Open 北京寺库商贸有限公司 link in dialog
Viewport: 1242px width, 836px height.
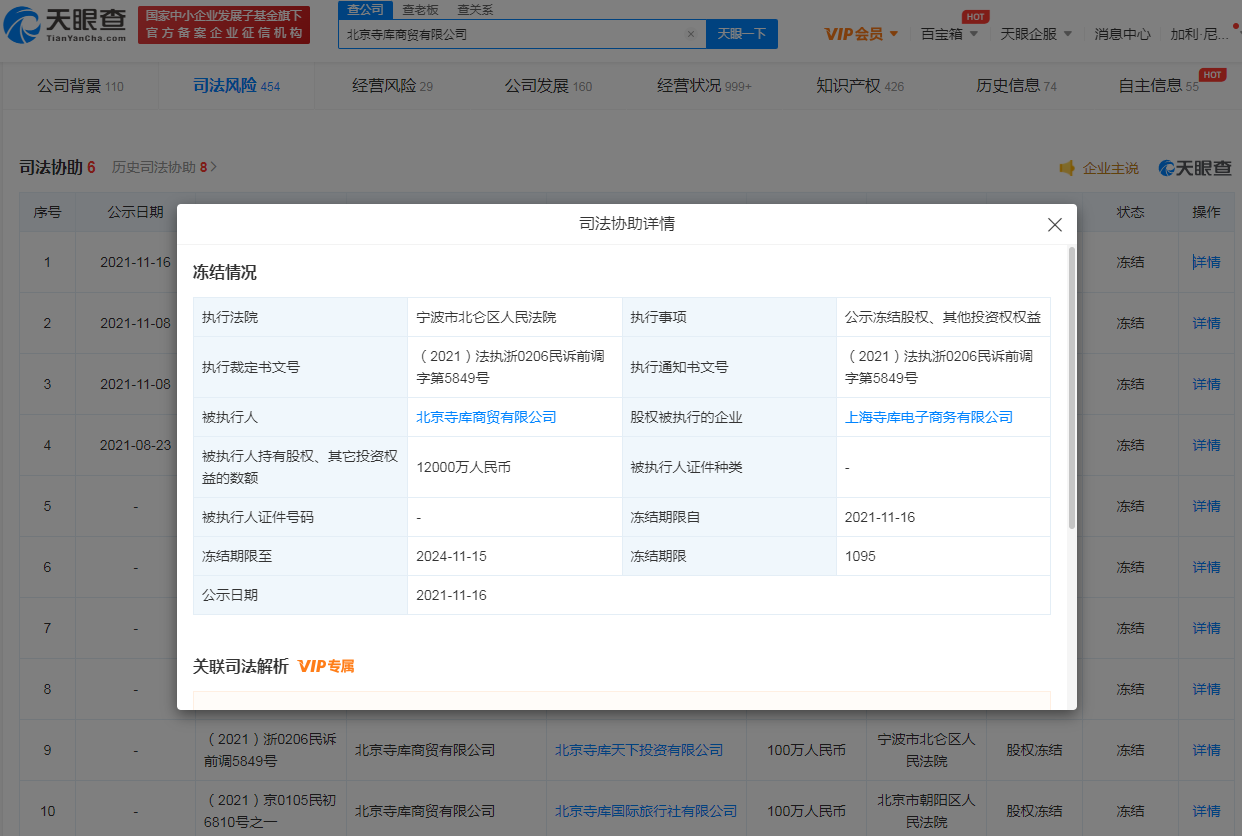486,417
